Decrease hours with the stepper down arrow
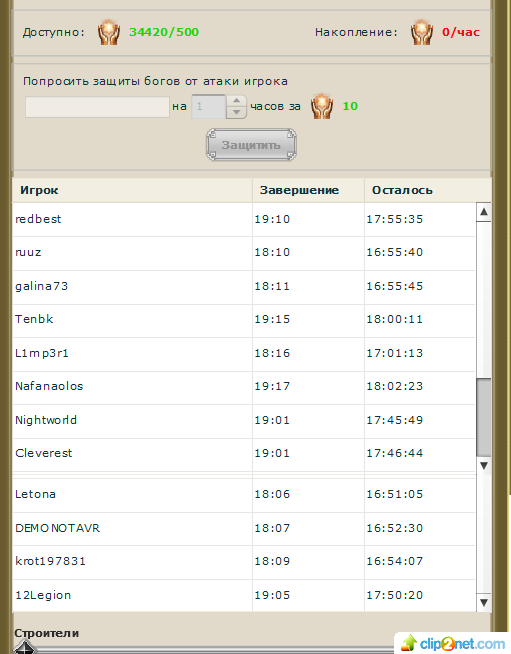This screenshot has height=654, width=511. 237,112
